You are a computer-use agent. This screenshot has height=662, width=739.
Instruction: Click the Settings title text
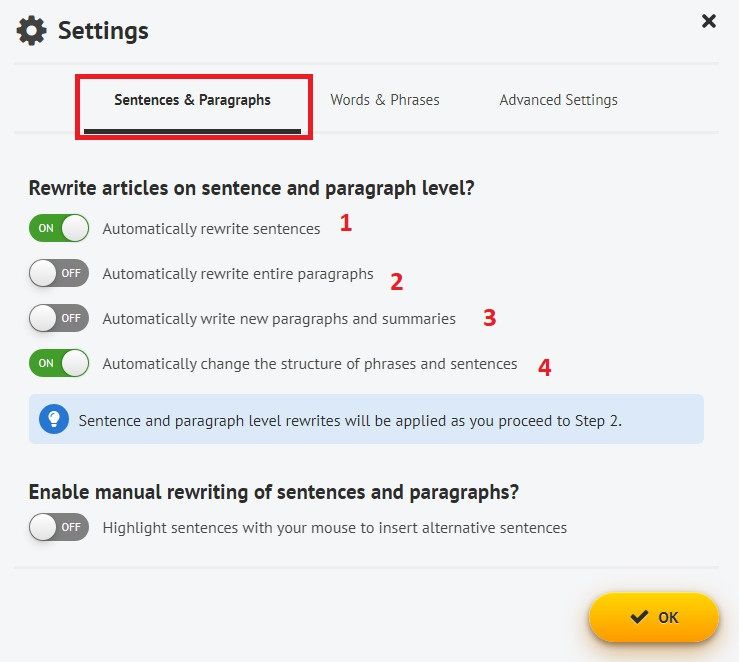pos(103,31)
